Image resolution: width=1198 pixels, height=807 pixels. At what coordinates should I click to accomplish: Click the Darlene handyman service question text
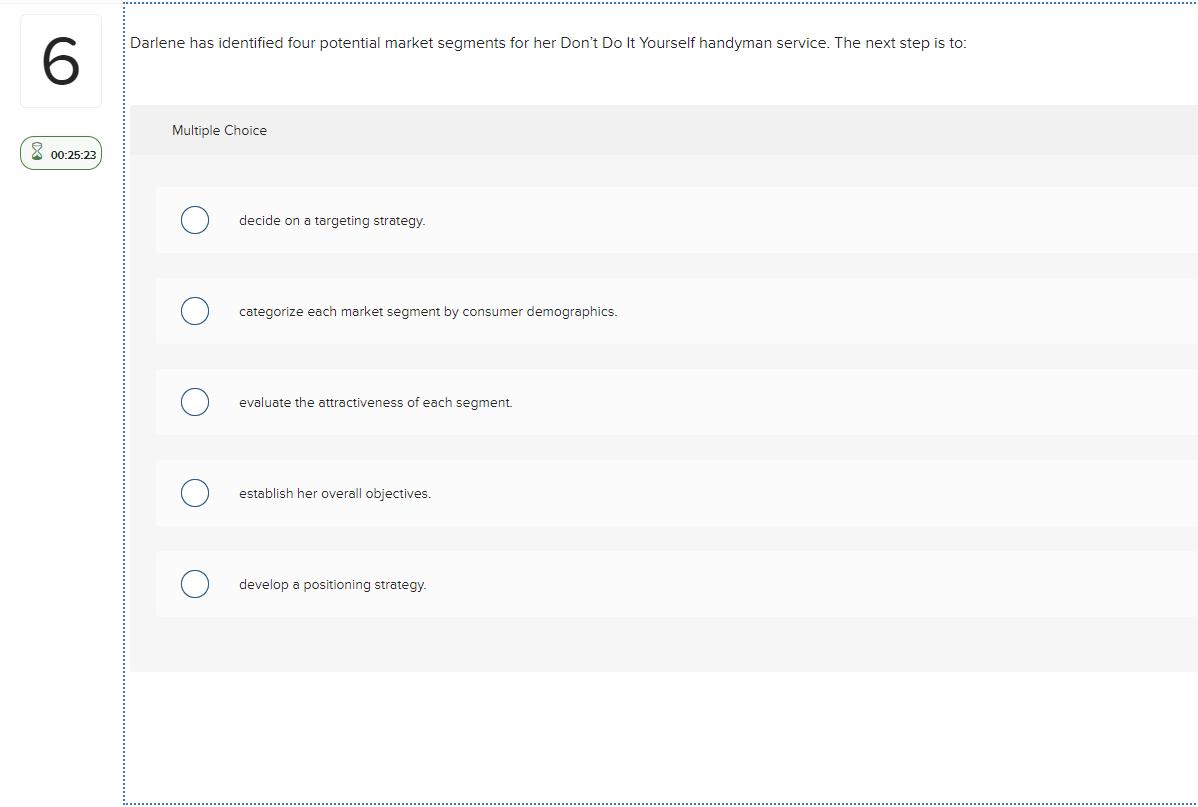[x=548, y=43]
